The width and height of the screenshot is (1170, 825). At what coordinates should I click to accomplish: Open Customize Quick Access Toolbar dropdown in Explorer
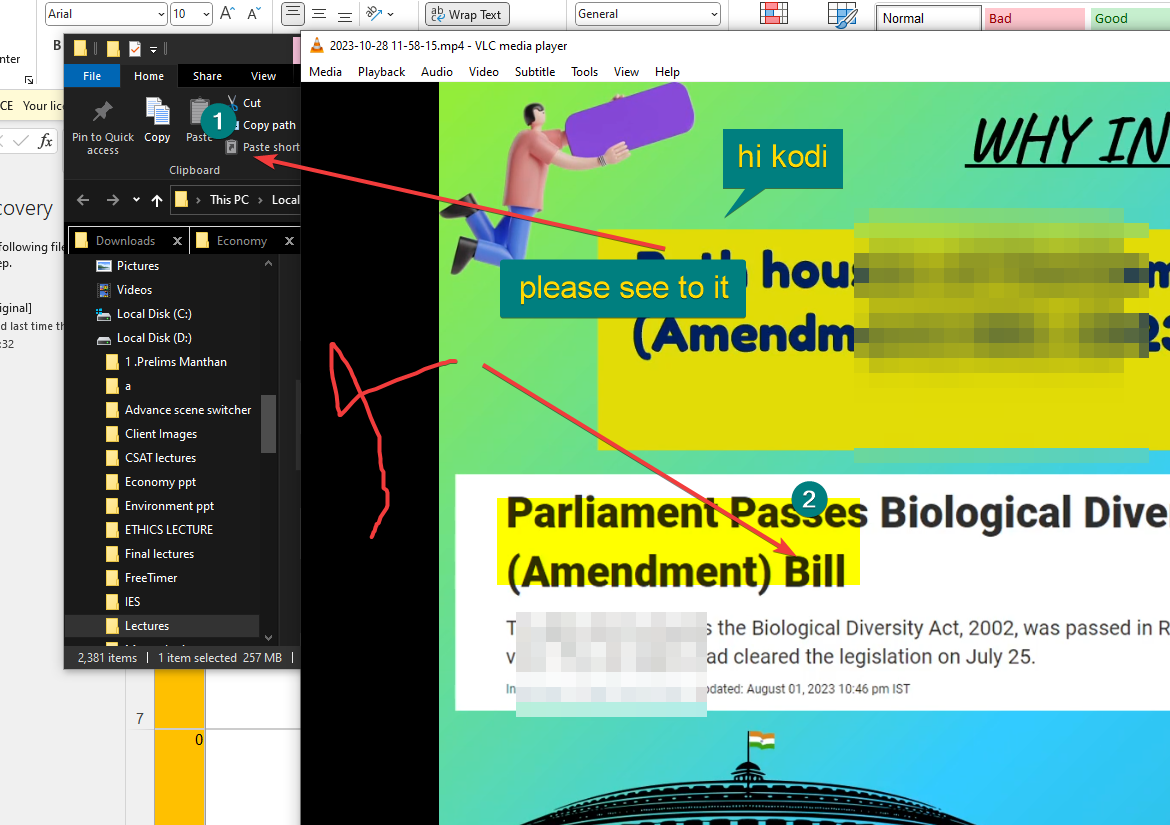coord(153,50)
